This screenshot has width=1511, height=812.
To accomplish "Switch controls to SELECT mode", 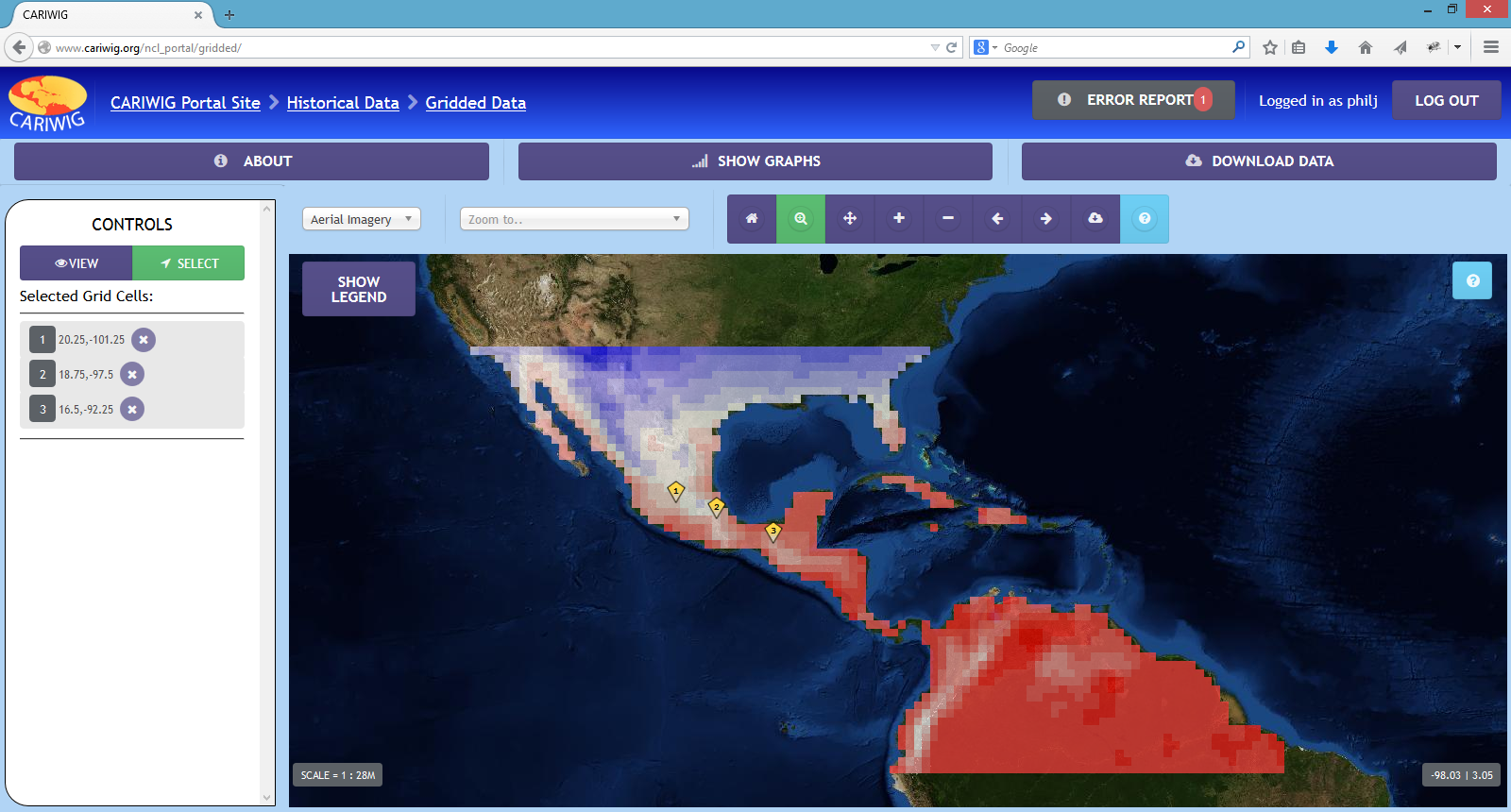I will (x=189, y=263).
